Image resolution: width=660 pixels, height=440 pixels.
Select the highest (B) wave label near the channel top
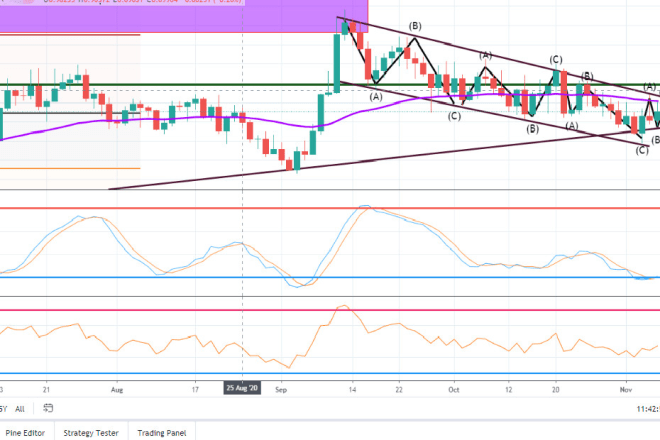415,26
